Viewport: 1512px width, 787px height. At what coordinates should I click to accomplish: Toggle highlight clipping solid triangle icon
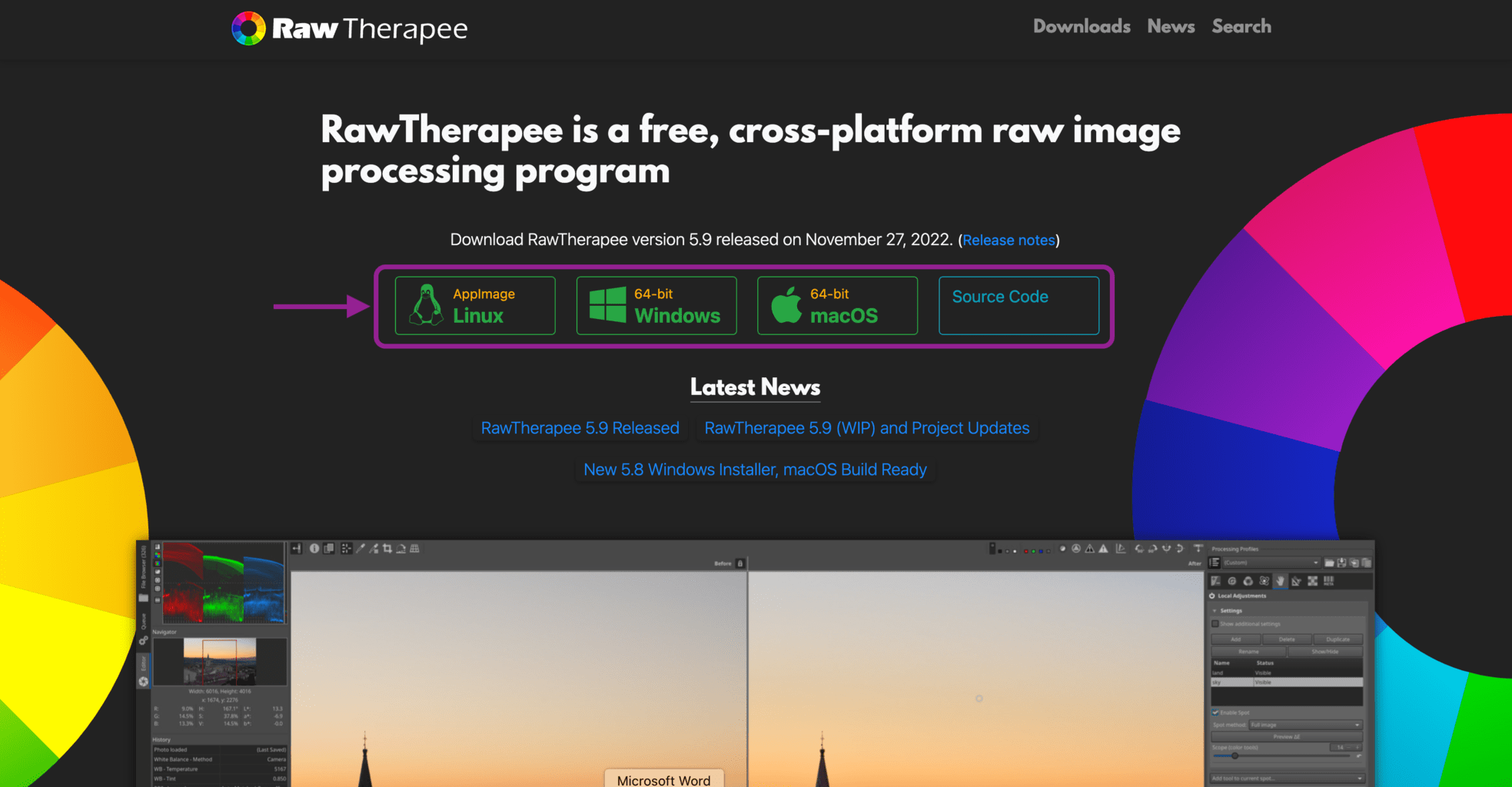1103,549
